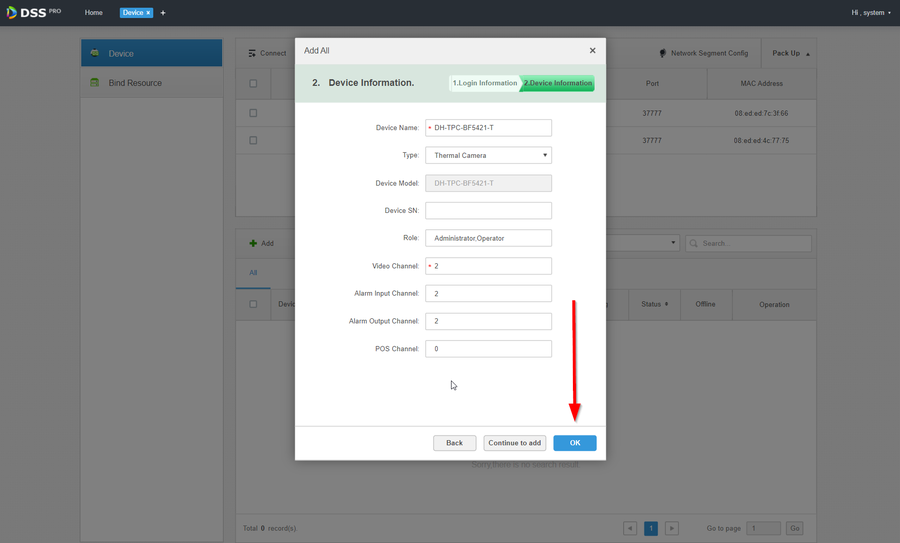Go to step 1.Login Information
Viewport: 900px width, 543px height.
click(x=484, y=83)
